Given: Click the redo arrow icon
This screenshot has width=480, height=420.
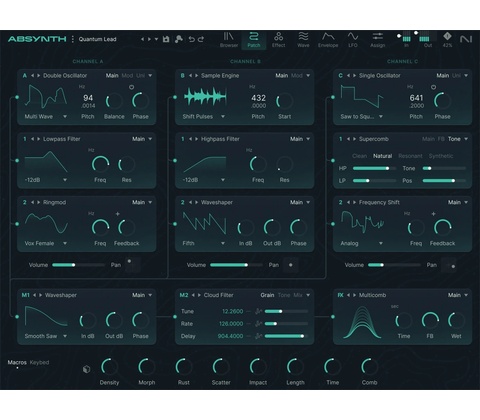Looking at the screenshot, I should coord(201,39).
